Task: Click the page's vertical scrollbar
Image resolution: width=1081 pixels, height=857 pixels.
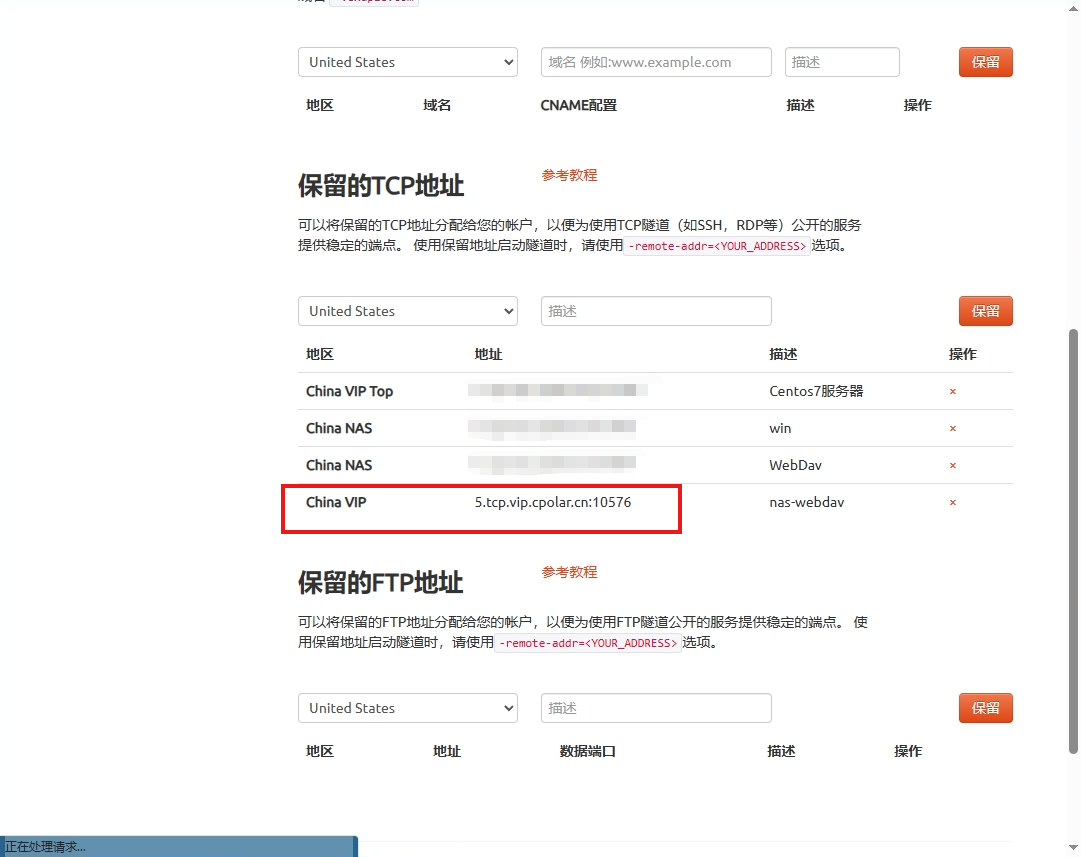Action: click(x=1074, y=540)
